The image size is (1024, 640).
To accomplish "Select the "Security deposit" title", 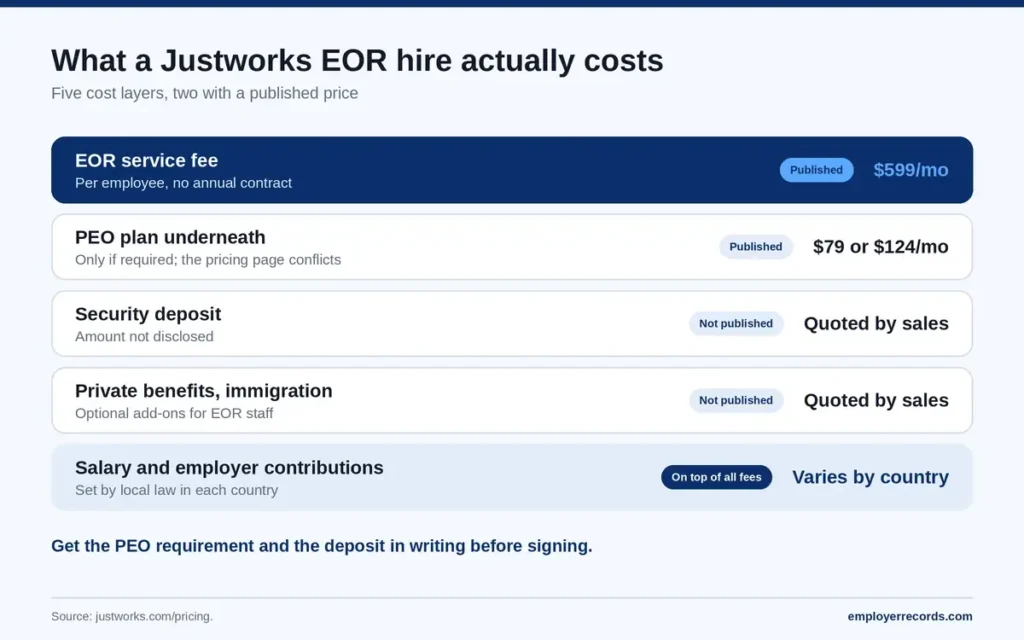I will [148, 314].
